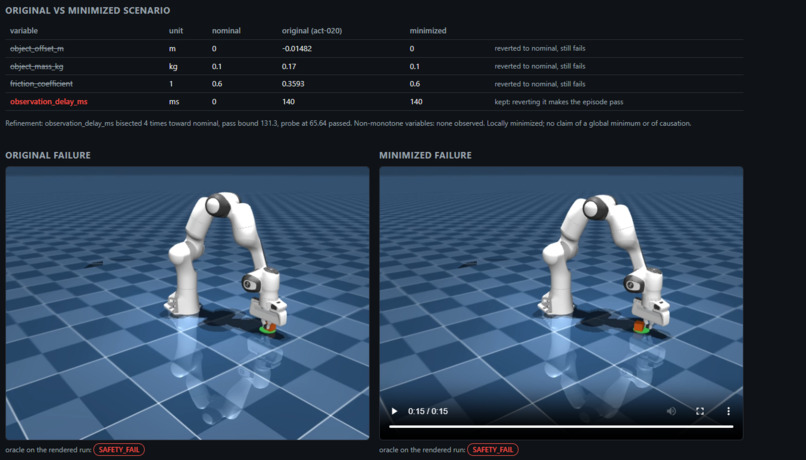Viewport: 806px width, 460px height.
Task: Click the original failure video frame
Action: click(x=187, y=303)
